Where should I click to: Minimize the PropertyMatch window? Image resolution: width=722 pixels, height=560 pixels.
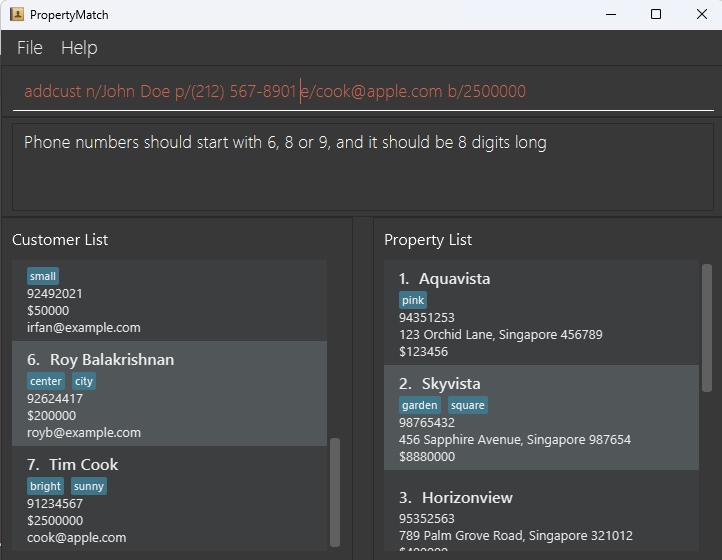tap(611, 15)
